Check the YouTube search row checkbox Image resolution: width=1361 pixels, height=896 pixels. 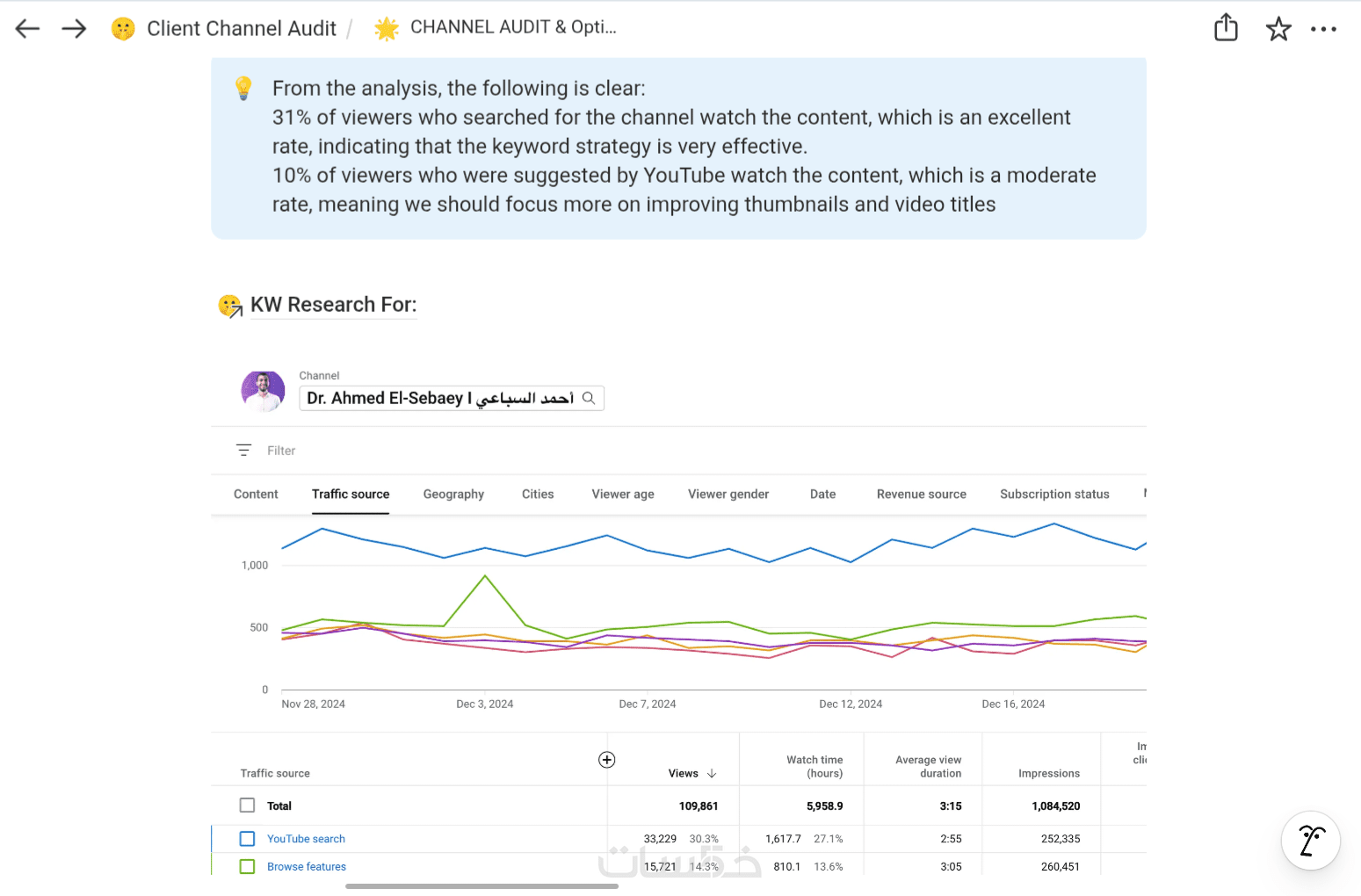pyautogui.click(x=248, y=839)
